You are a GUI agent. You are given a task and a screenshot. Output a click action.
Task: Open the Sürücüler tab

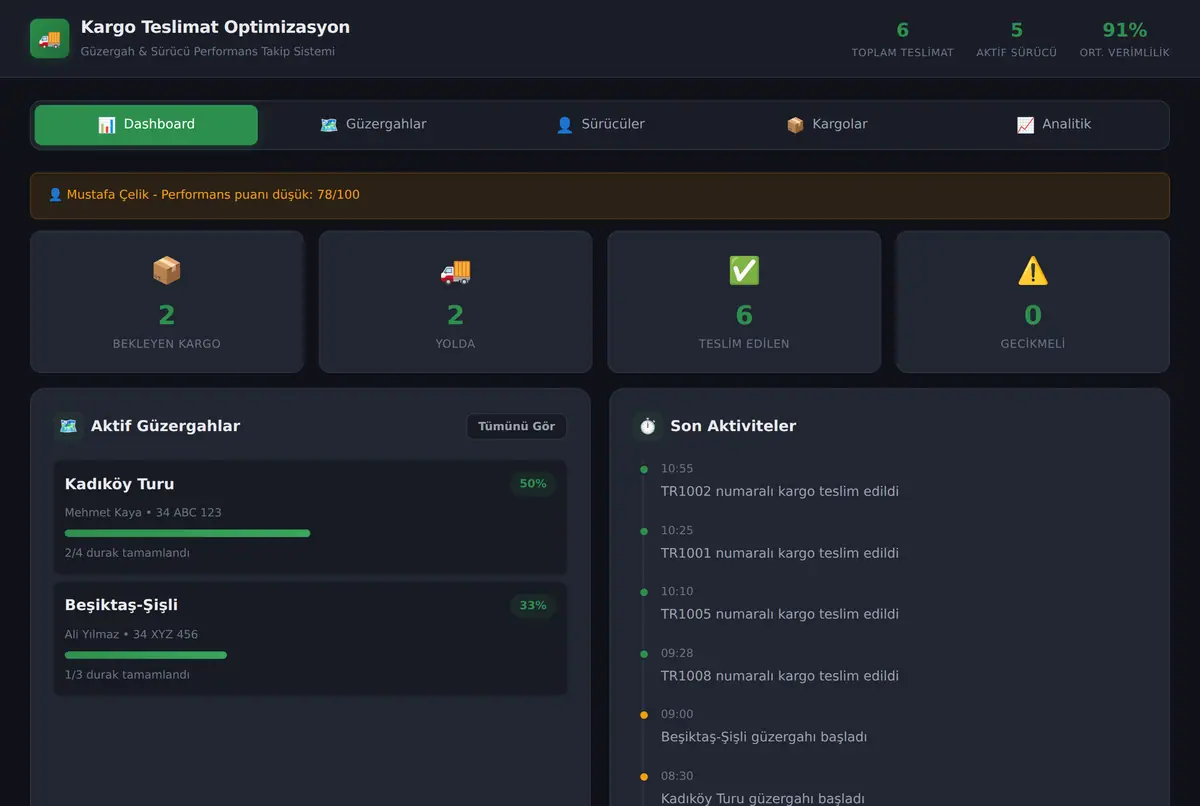click(x=600, y=125)
